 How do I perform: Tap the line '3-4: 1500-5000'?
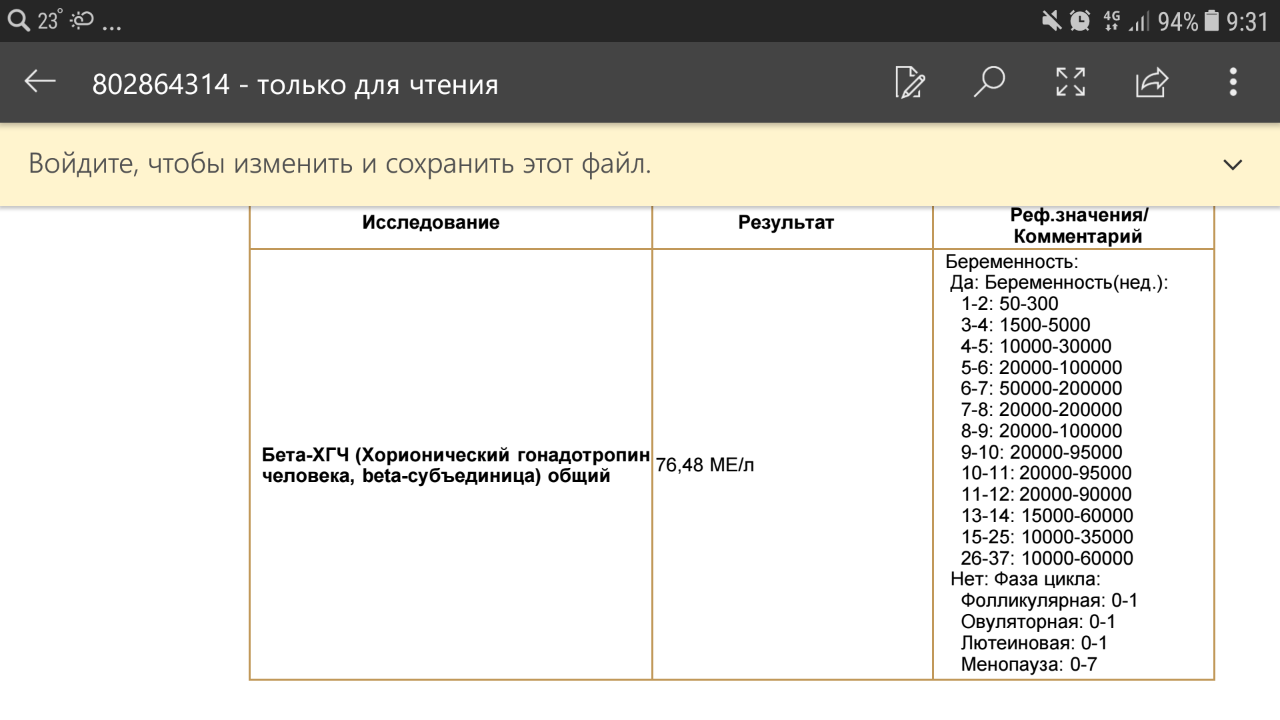coord(1026,325)
